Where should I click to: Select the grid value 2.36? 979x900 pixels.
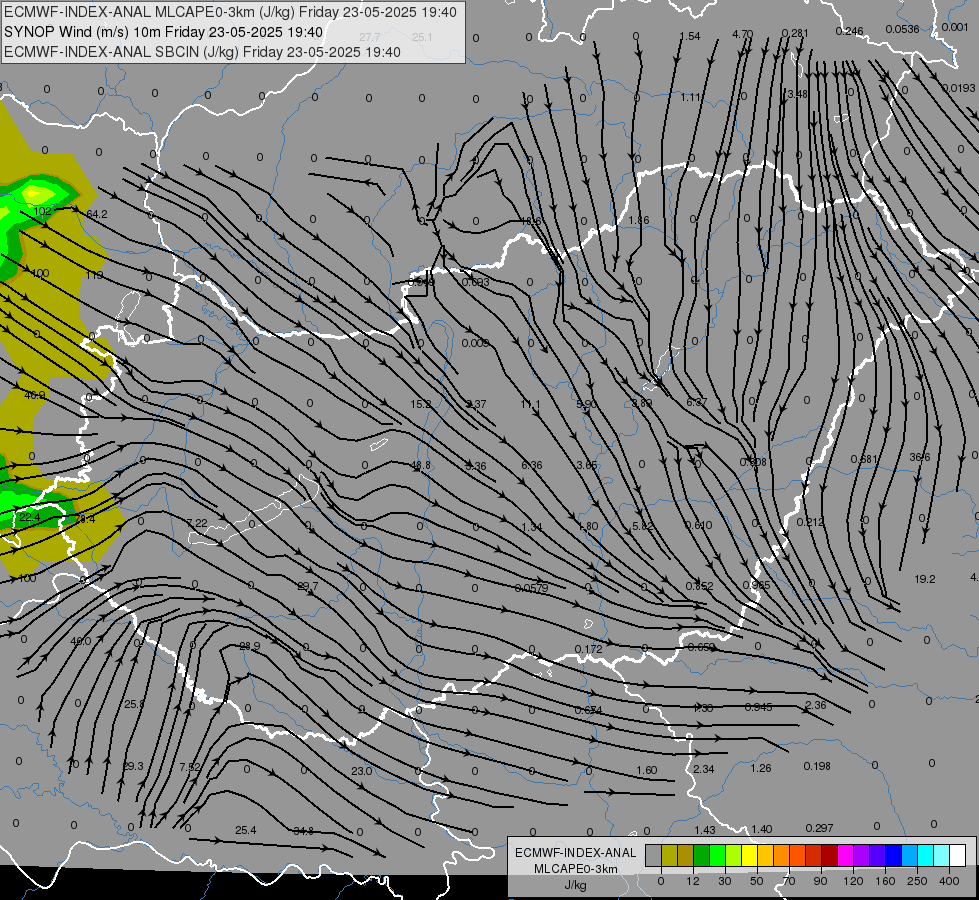point(815,705)
